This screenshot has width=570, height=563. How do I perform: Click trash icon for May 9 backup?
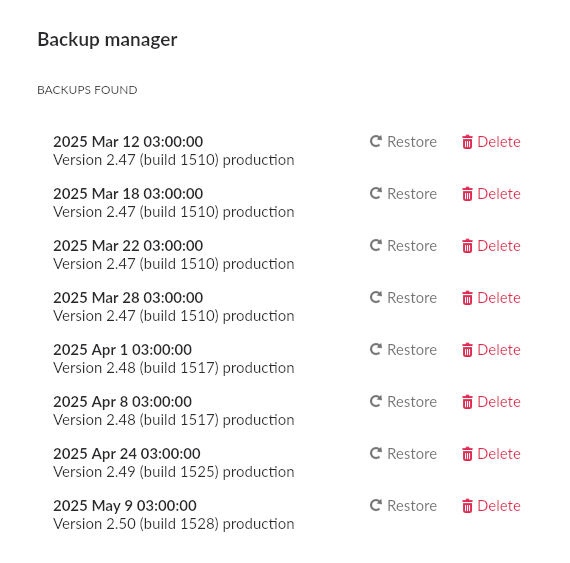click(467, 506)
